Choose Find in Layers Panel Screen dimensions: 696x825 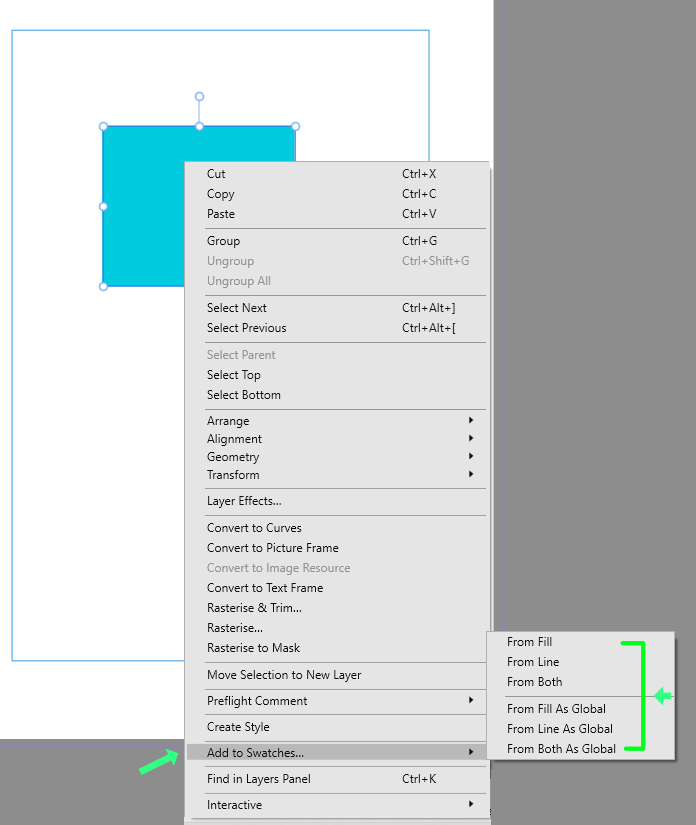click(337, 779)
